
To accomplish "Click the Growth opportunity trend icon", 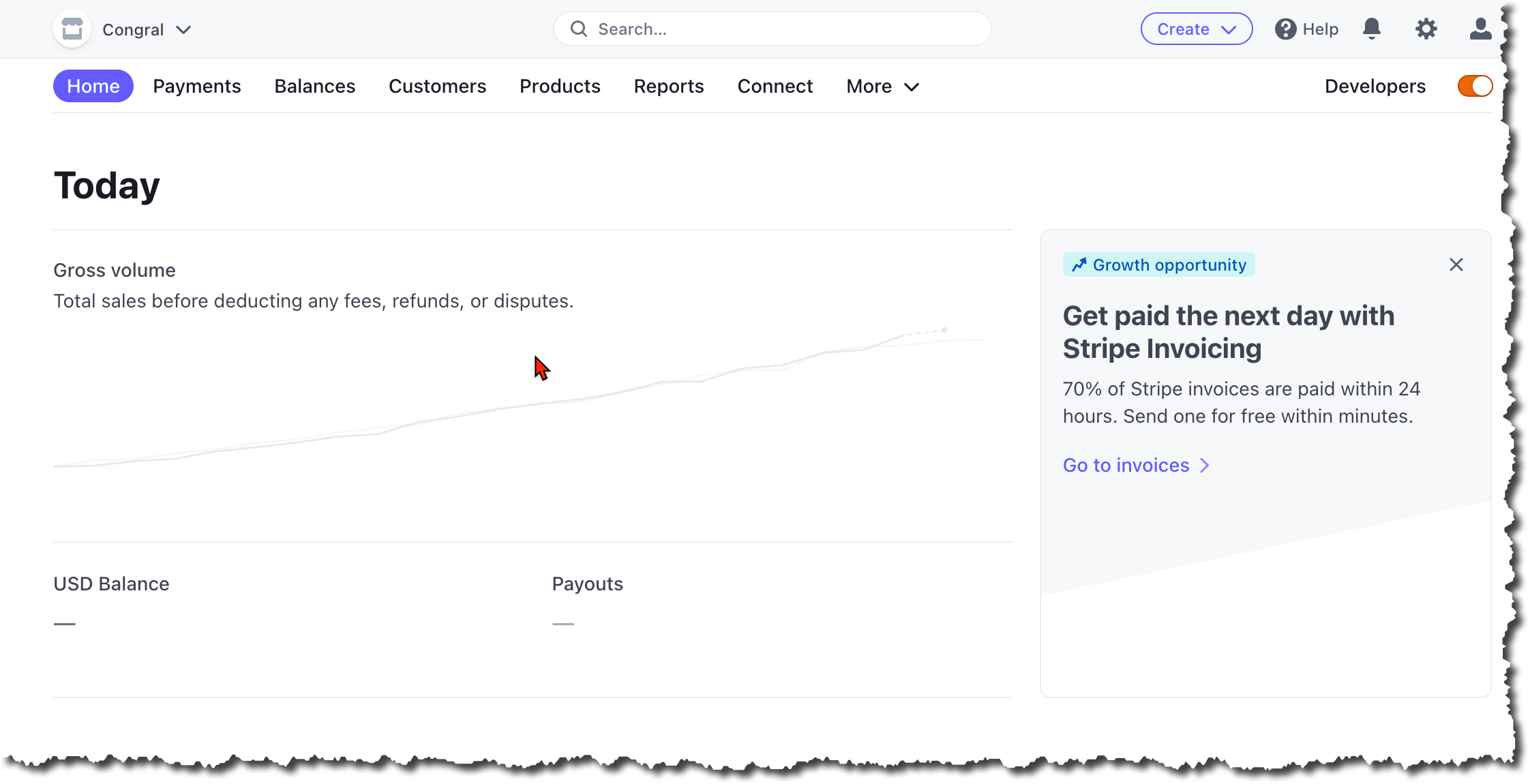I will [x=1079, y=265].
